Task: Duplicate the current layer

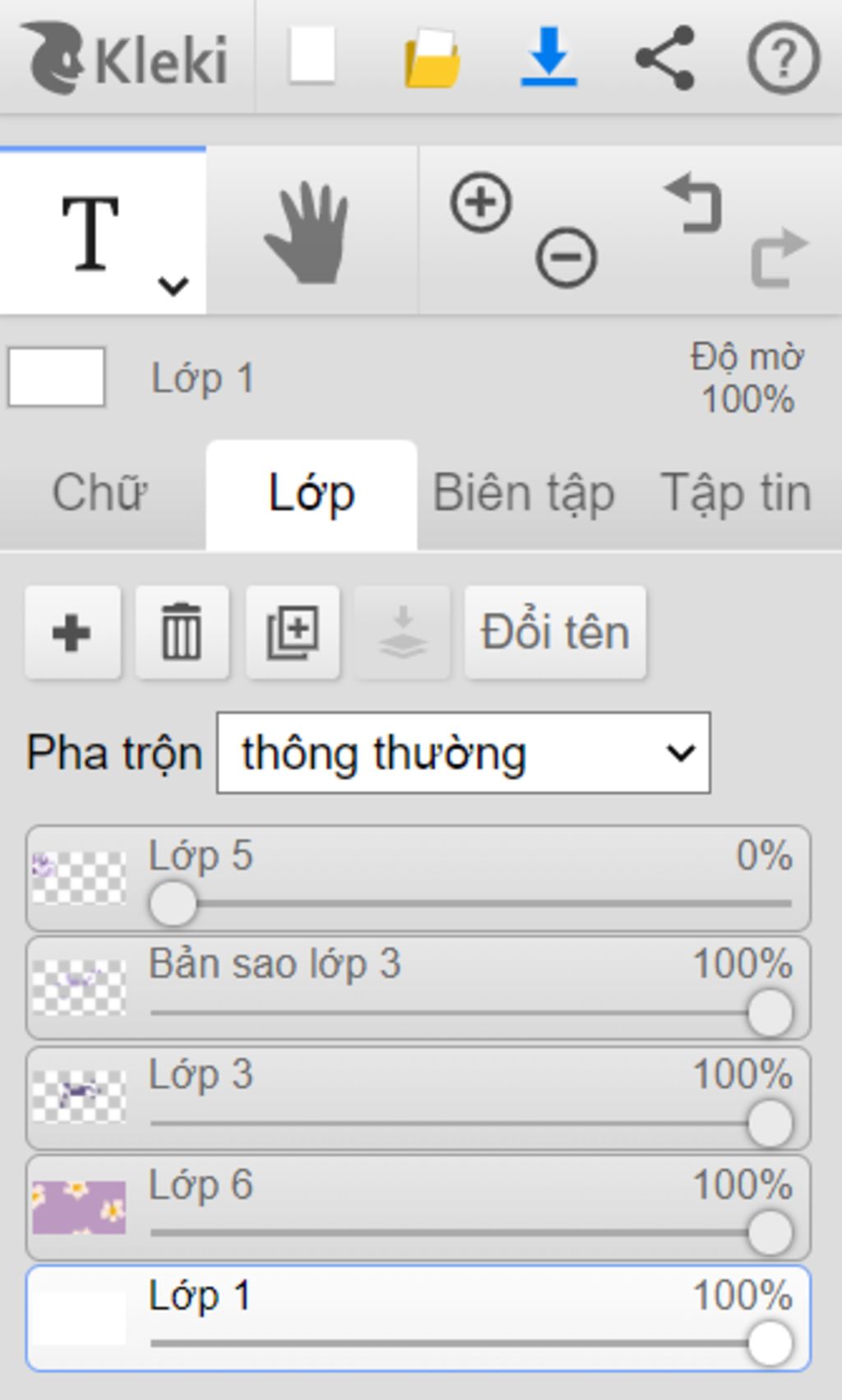Action: pos(293,632)
